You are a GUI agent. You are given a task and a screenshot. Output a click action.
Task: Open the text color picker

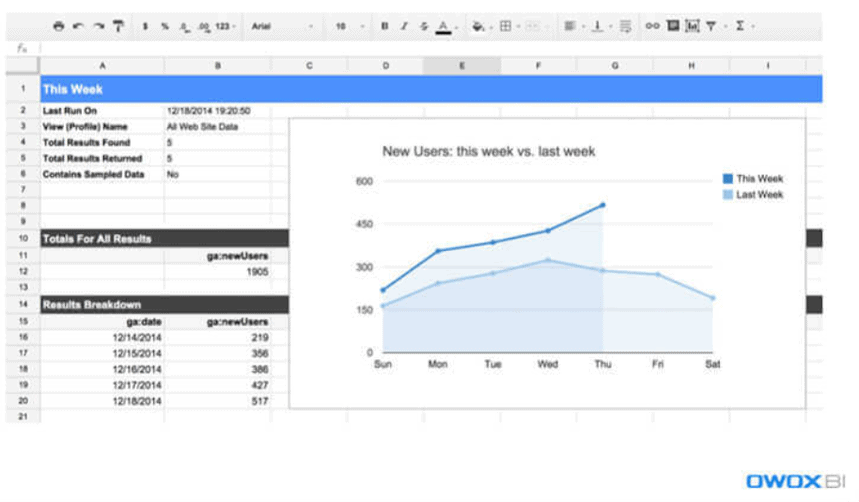point(446,26)
